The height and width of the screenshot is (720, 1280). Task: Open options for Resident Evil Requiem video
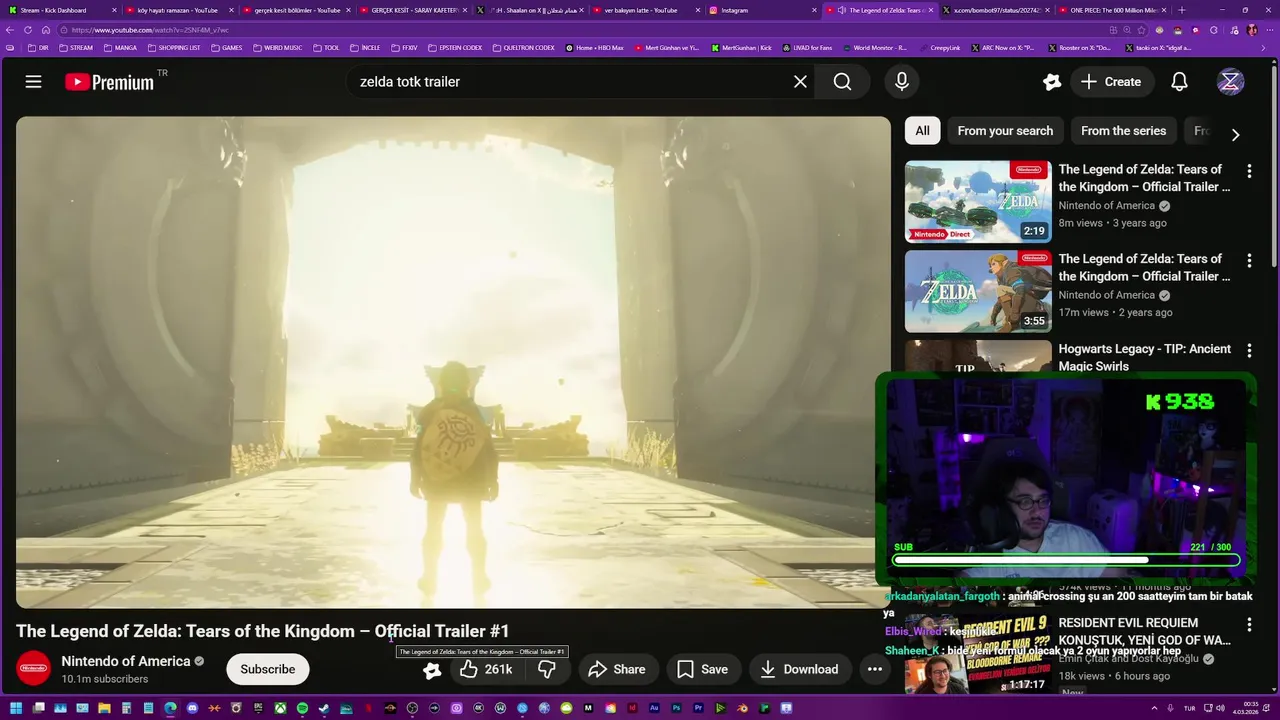(1249, 625)
